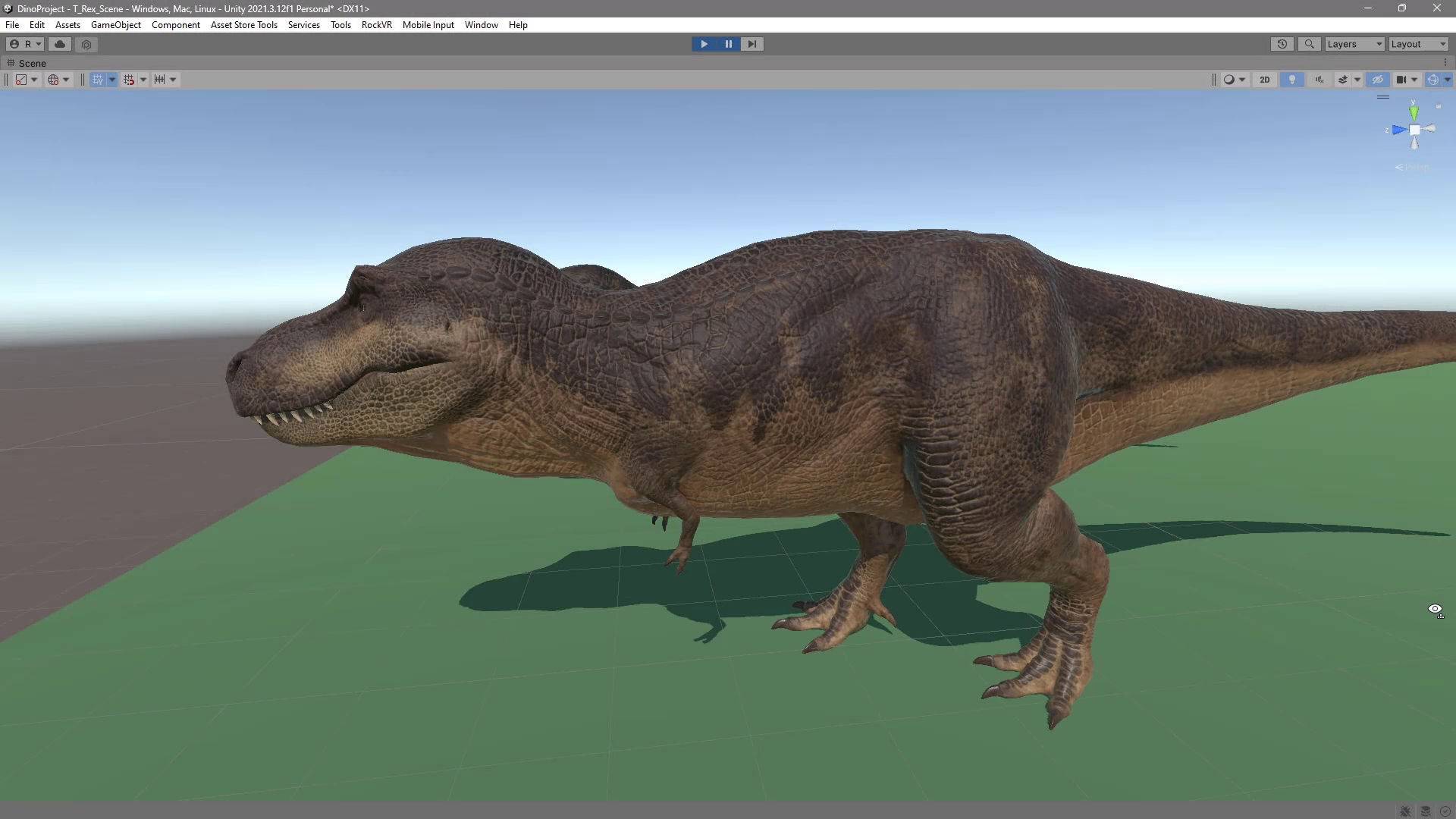Open the Layers dropdown
This screenshot has height=819, width=1456.
click(1354, 44)
